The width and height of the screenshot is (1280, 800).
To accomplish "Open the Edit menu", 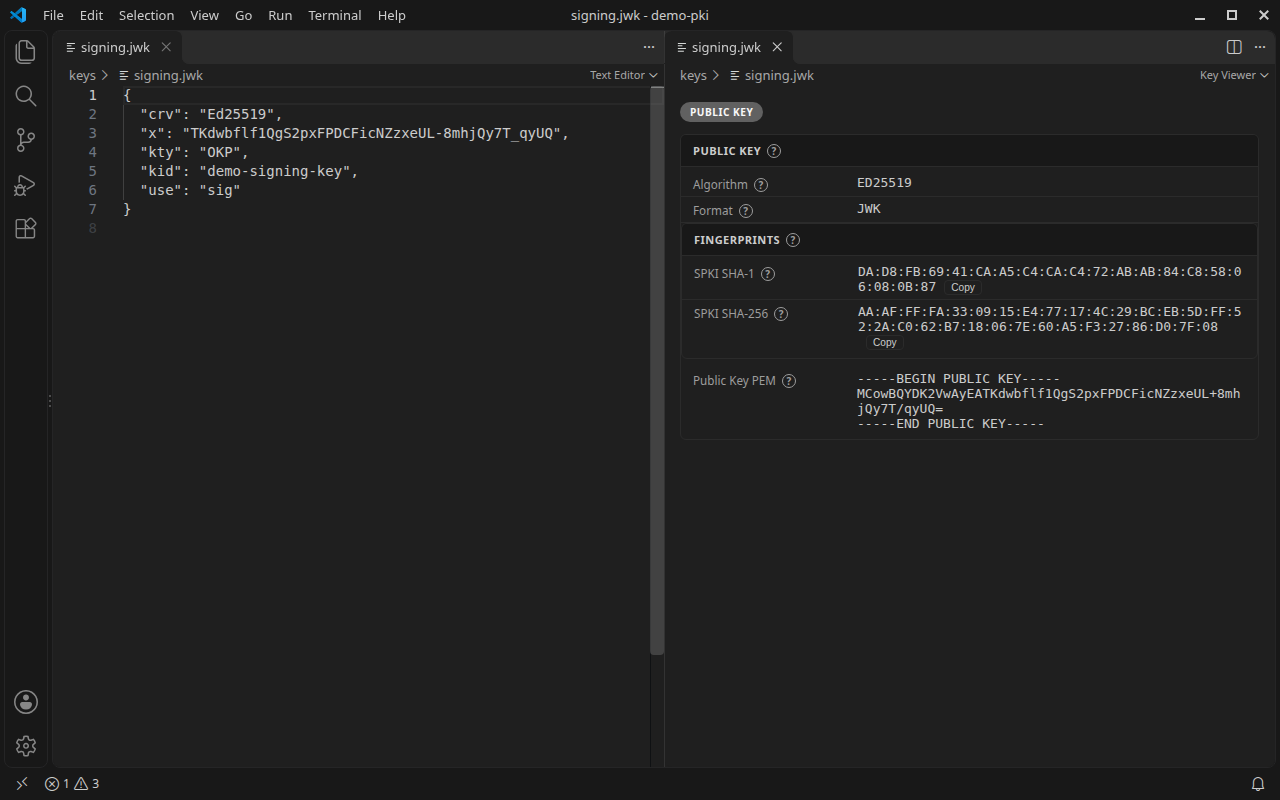I will [x=91, y=15].
